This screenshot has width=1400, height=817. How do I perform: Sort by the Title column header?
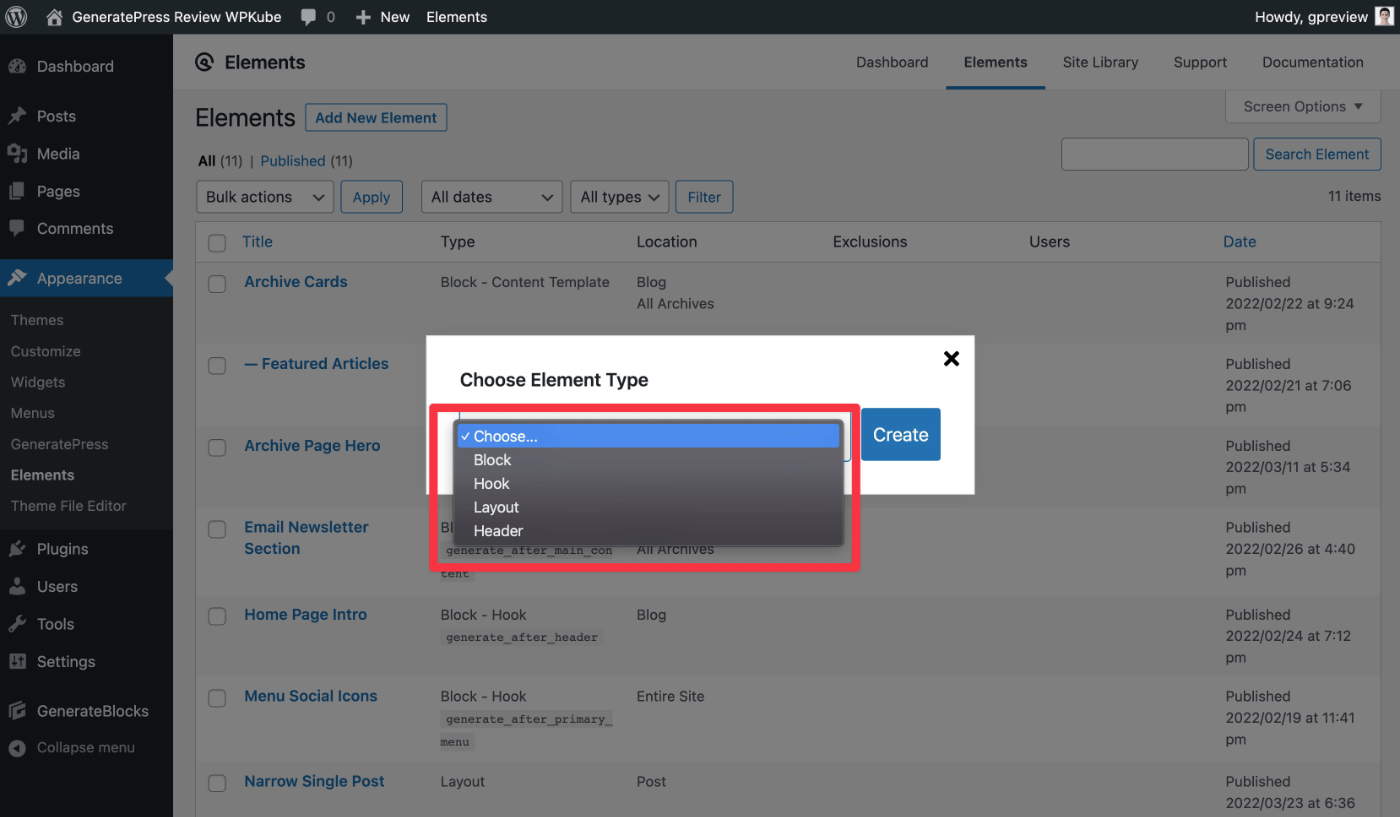pos(257,242)
